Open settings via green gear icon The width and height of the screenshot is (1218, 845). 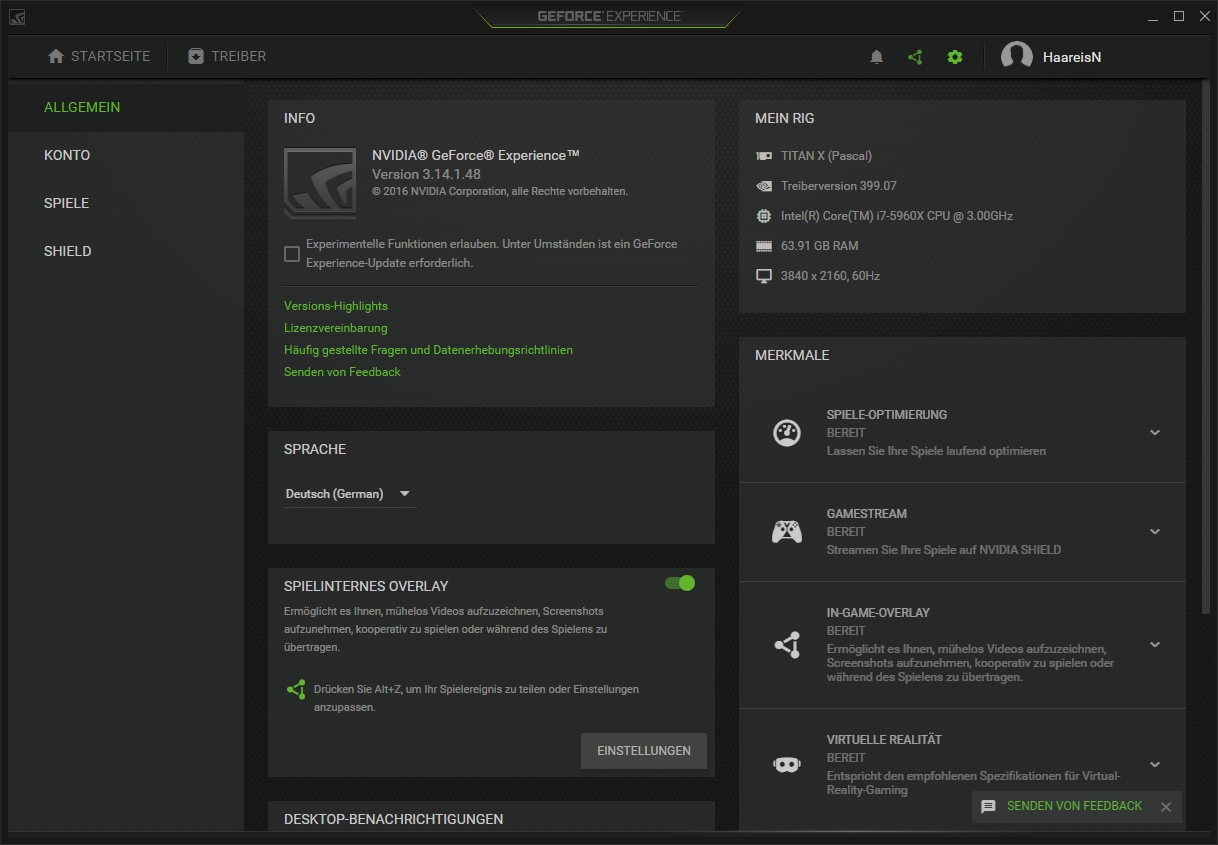955,57
